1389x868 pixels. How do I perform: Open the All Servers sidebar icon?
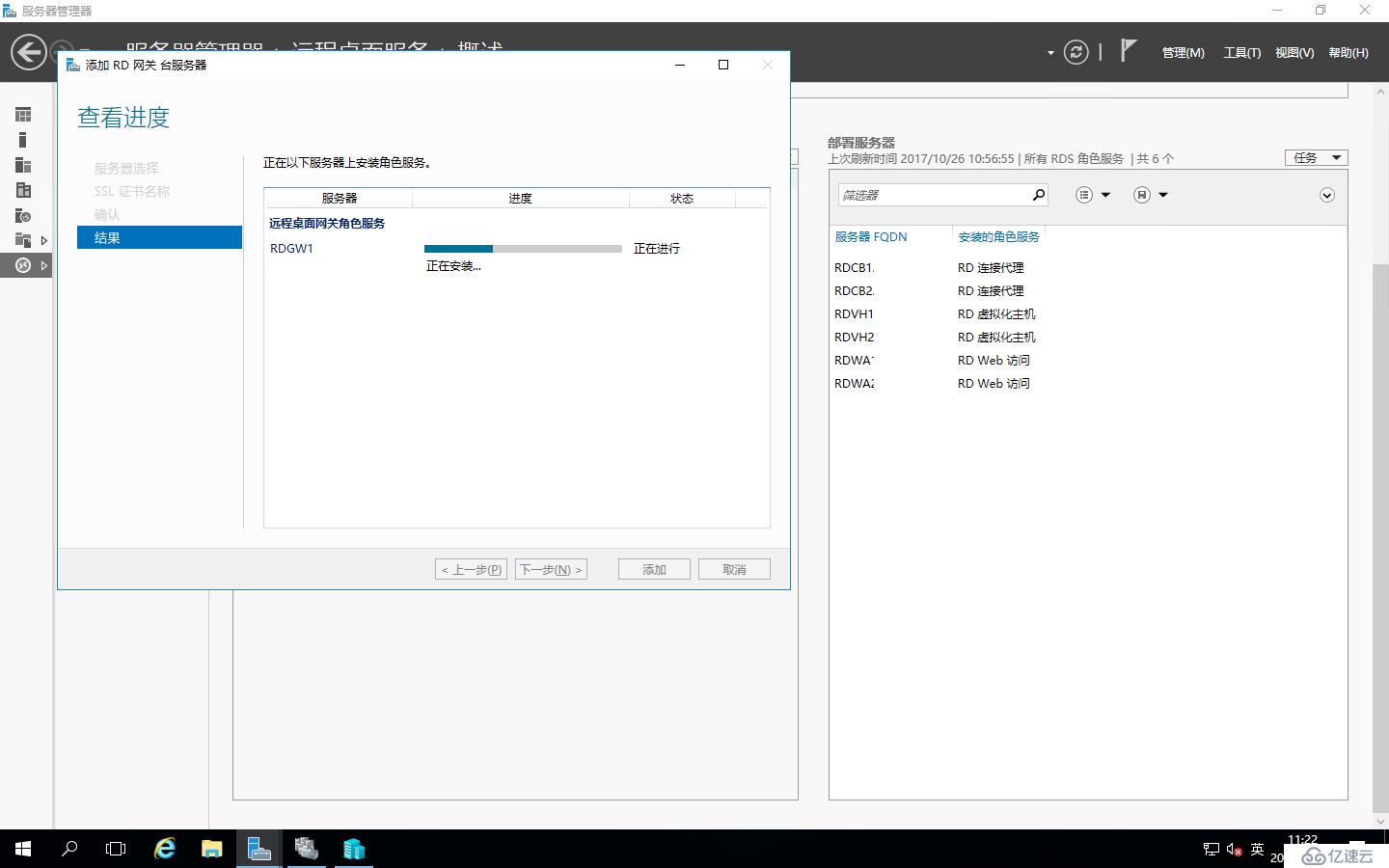coord(23,165)
